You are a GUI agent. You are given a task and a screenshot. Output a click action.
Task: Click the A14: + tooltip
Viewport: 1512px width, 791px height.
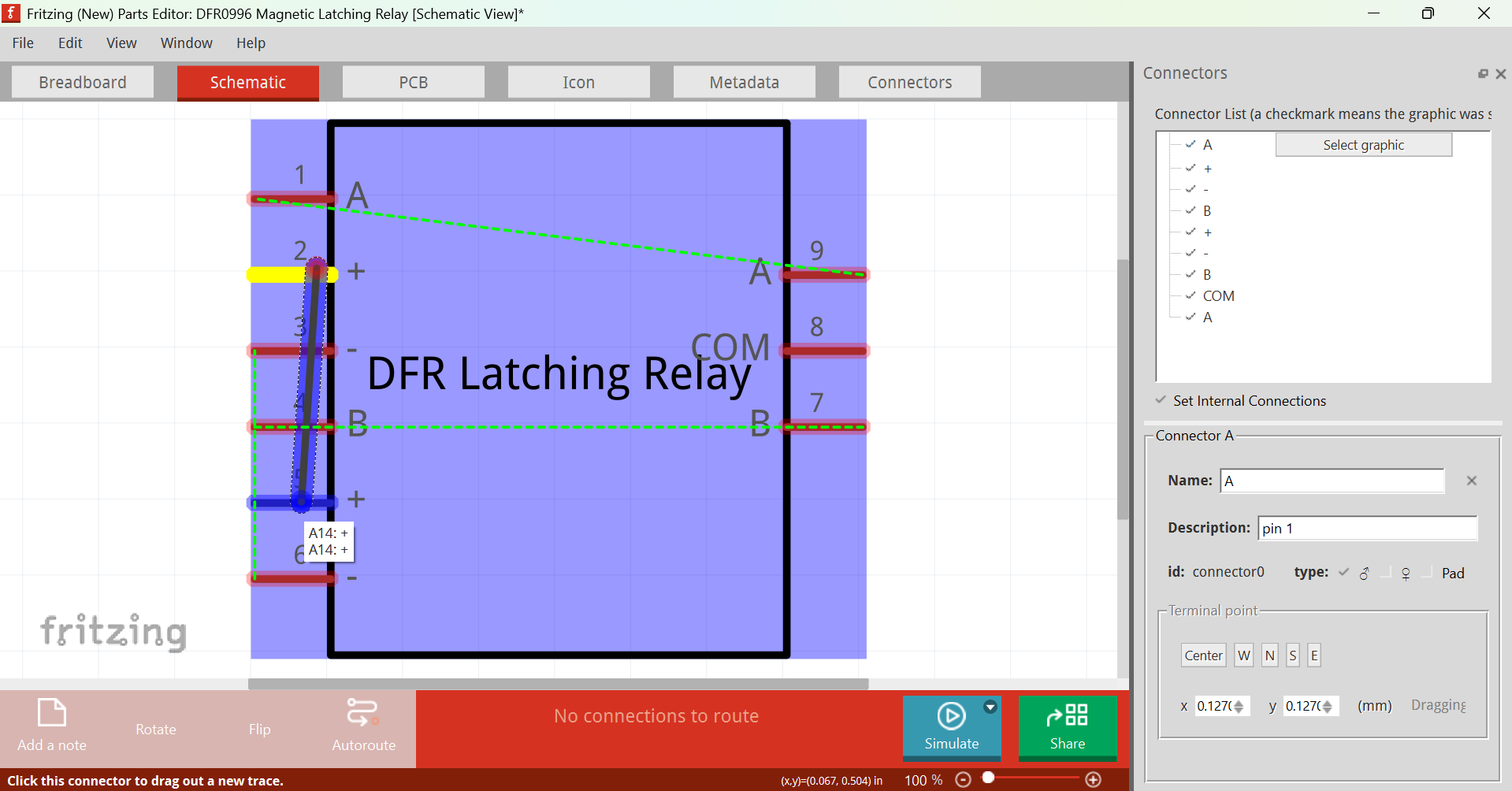[x=329, y=541]
